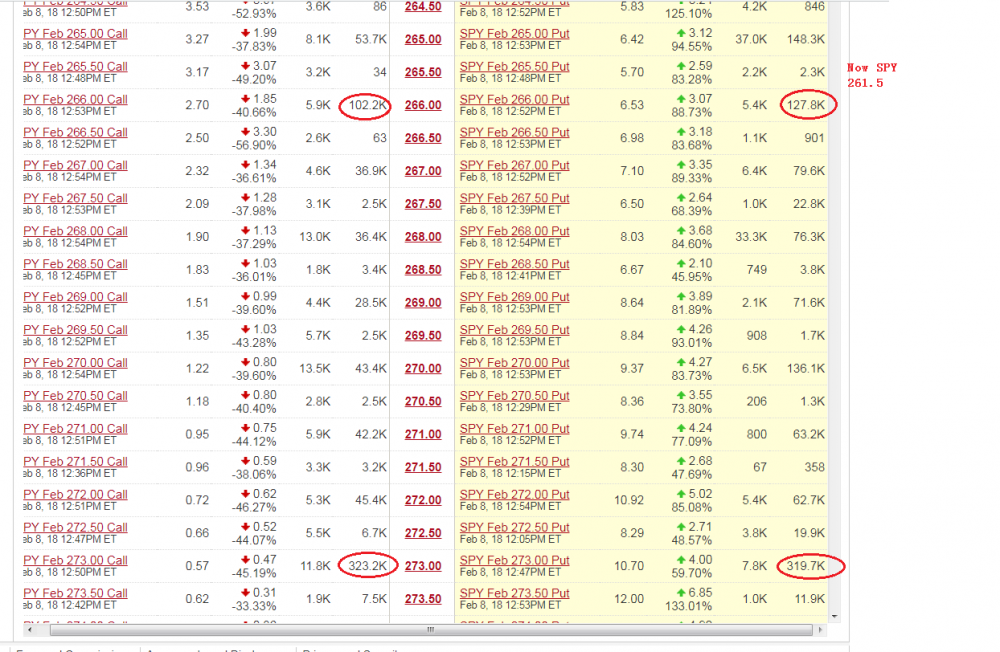Select the 266.00 strike price link
Viewport: 1000px width, 652px height.
pos(423,105)
